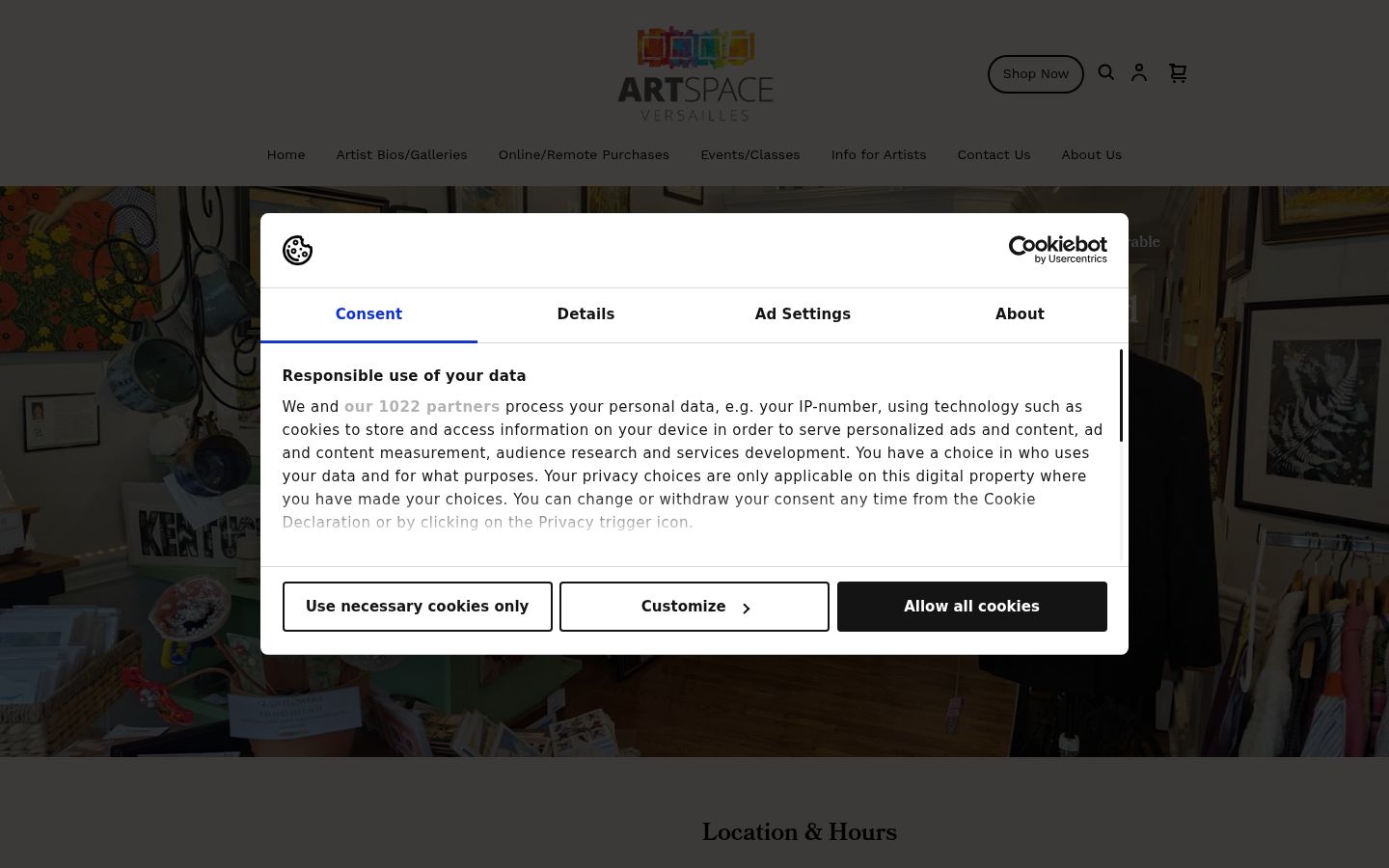This screenshot has width=1389, height=868.
Task: Click the consent text scrollbar
Action: point(1121,395)
